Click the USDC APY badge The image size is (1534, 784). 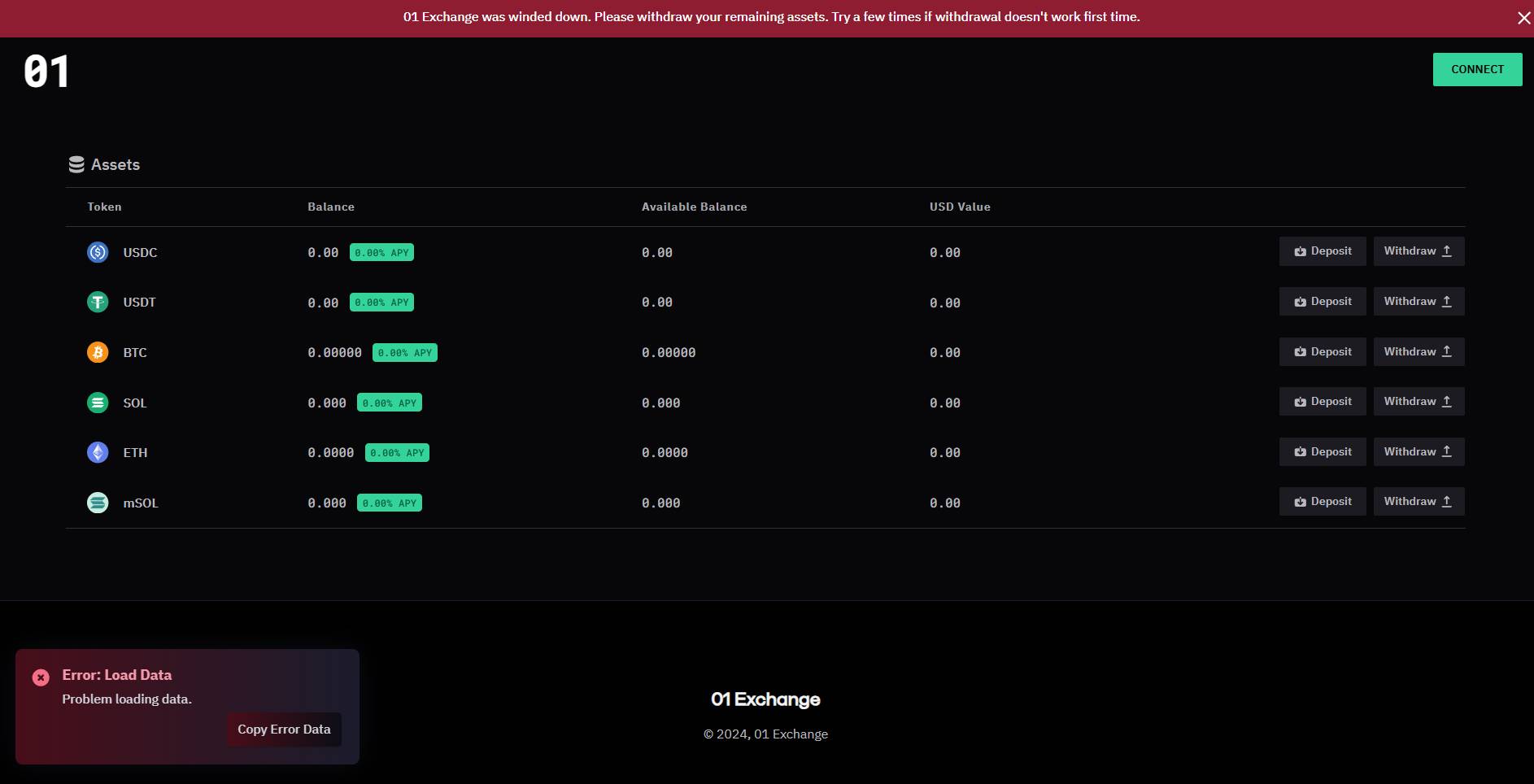point(381,253)
